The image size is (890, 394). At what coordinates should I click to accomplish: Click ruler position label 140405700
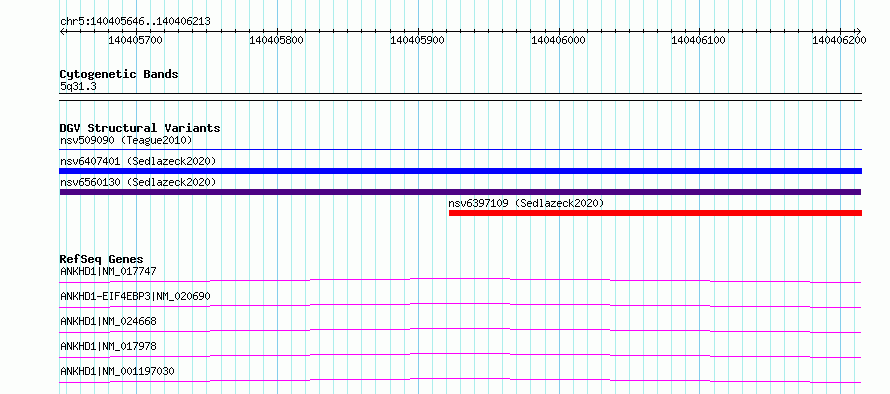[136, 40]
